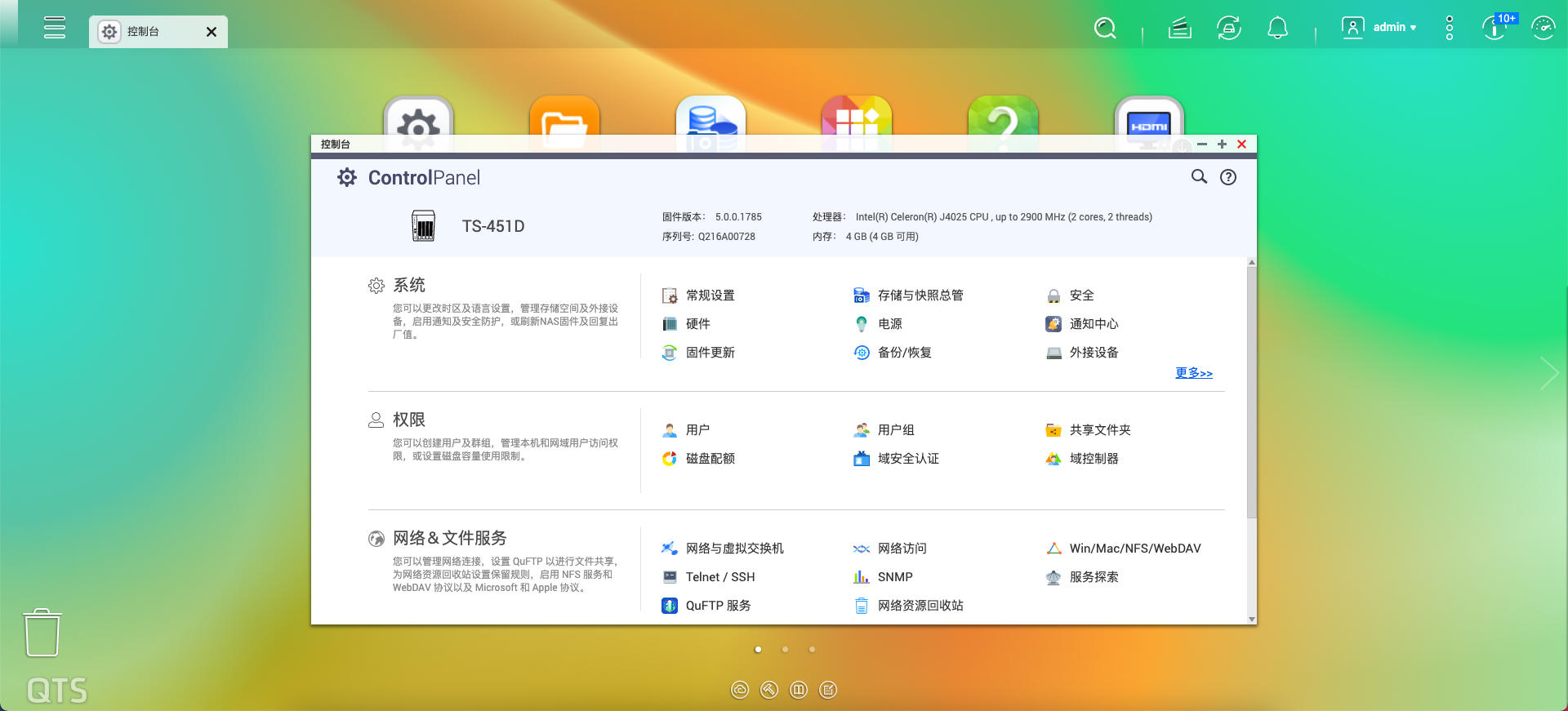Open the main menu hamburger icon
The image size is (1568, 711).
click(55, 27)
